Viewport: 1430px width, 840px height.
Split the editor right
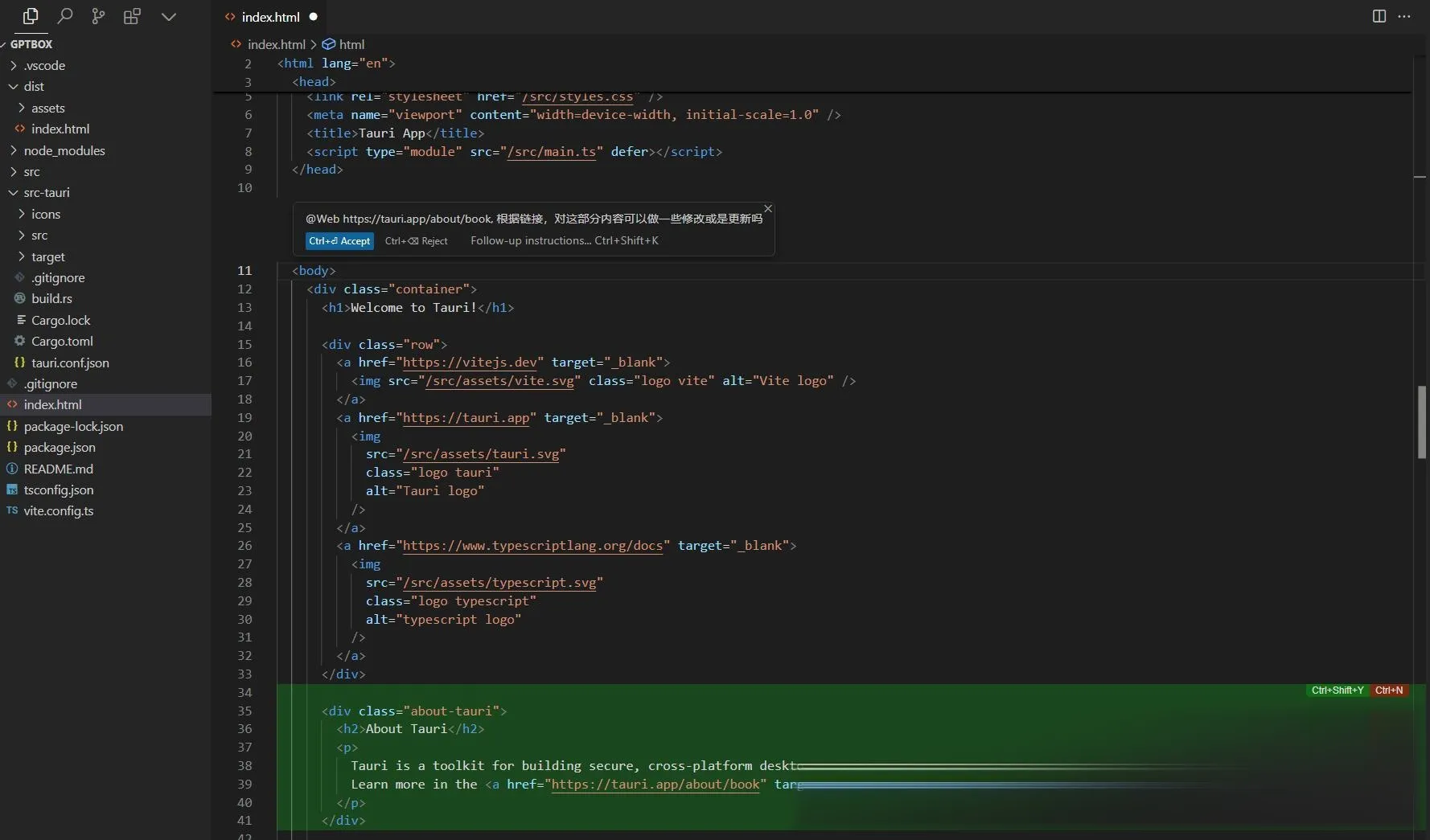(1379, 16)
